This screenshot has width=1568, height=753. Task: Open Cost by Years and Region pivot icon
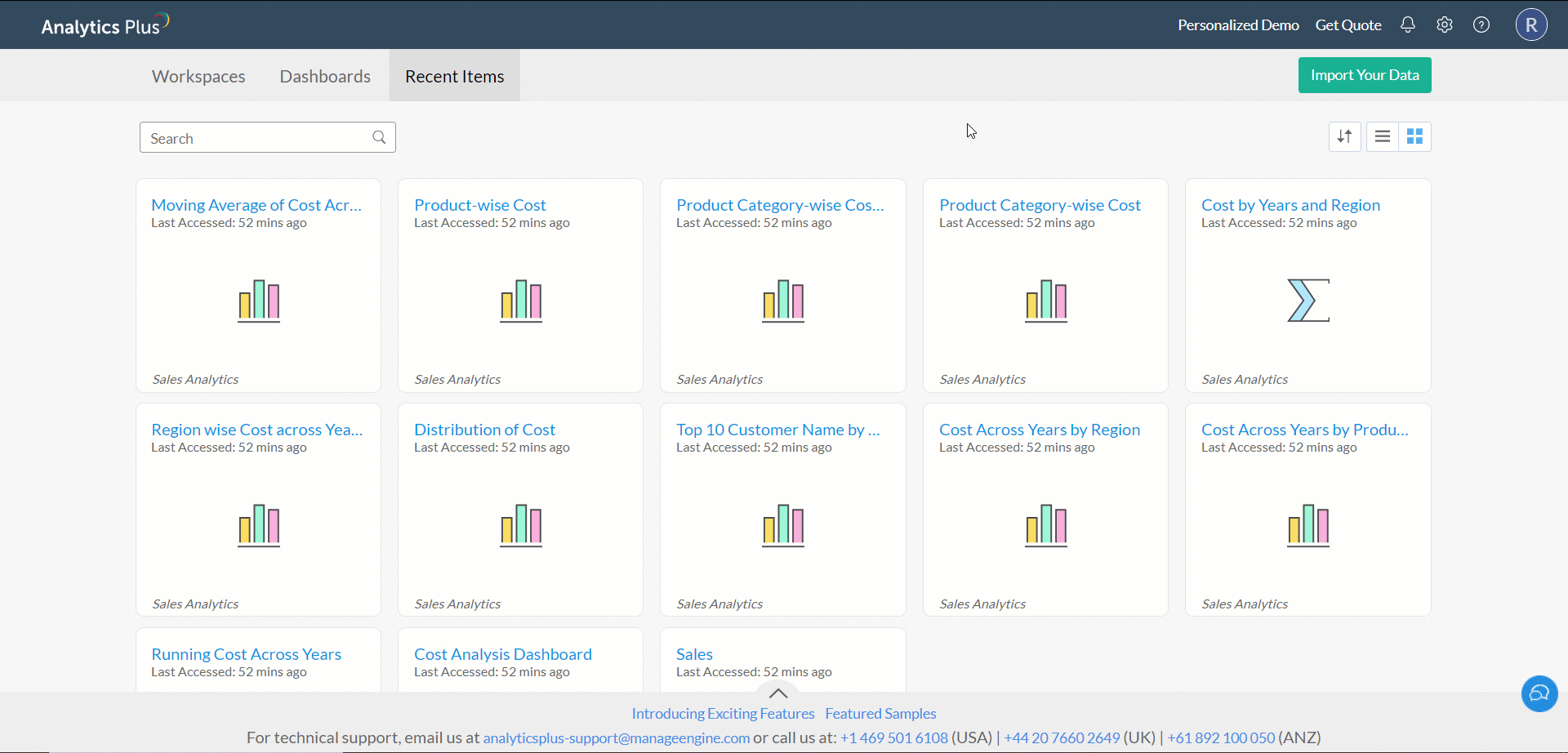coord(1308,301)
